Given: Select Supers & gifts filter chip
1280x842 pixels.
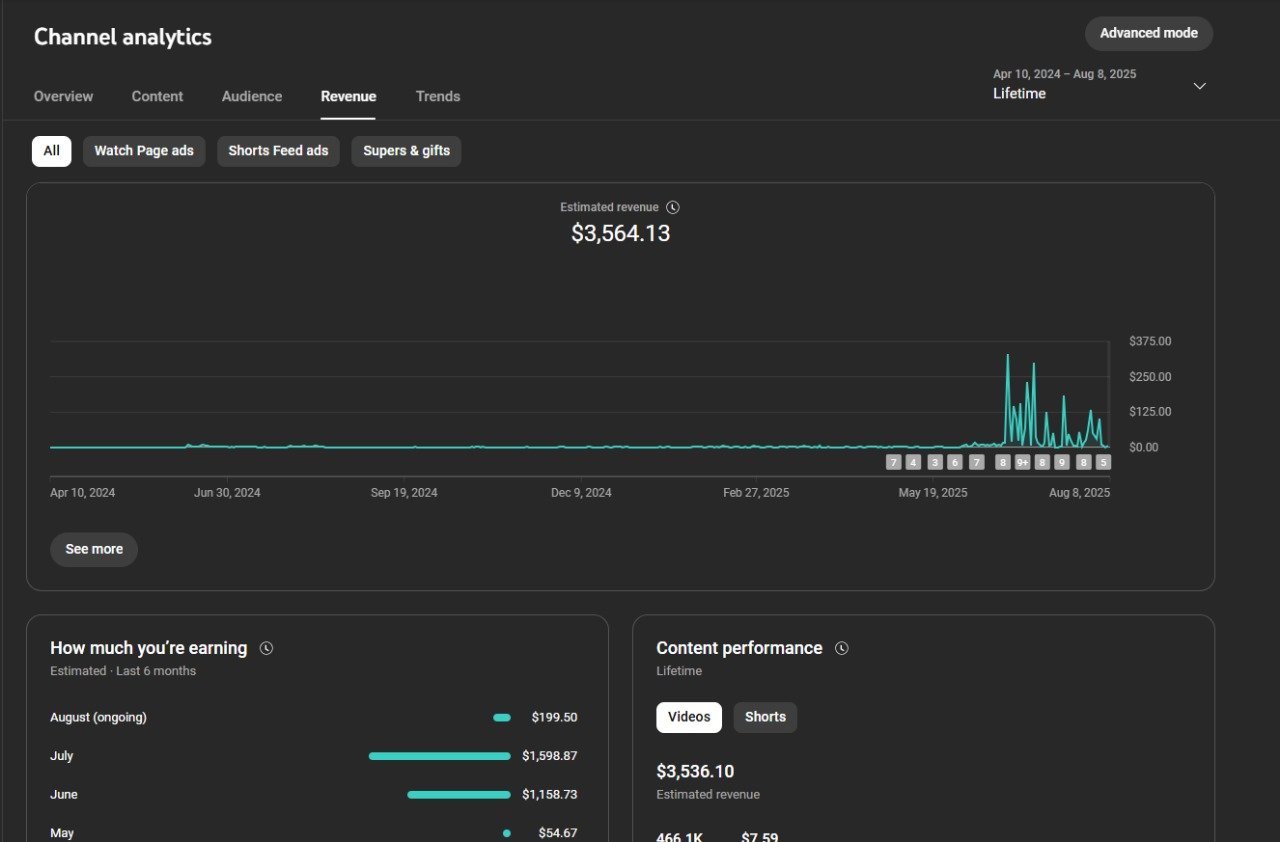Looking at the screenshot, I should point(406,151).
